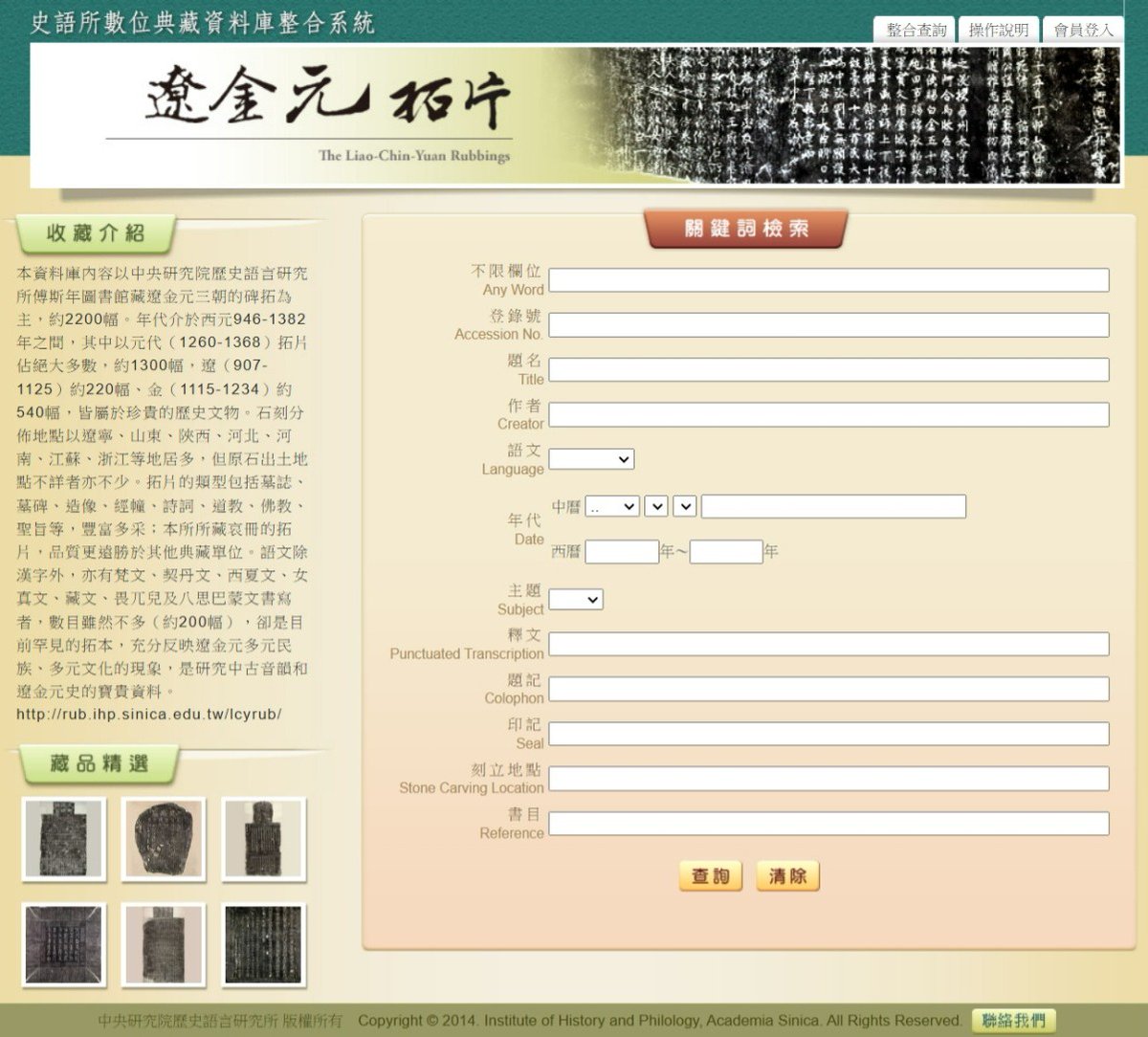Open the 會員登入 tab

[x=1083, y=30]
